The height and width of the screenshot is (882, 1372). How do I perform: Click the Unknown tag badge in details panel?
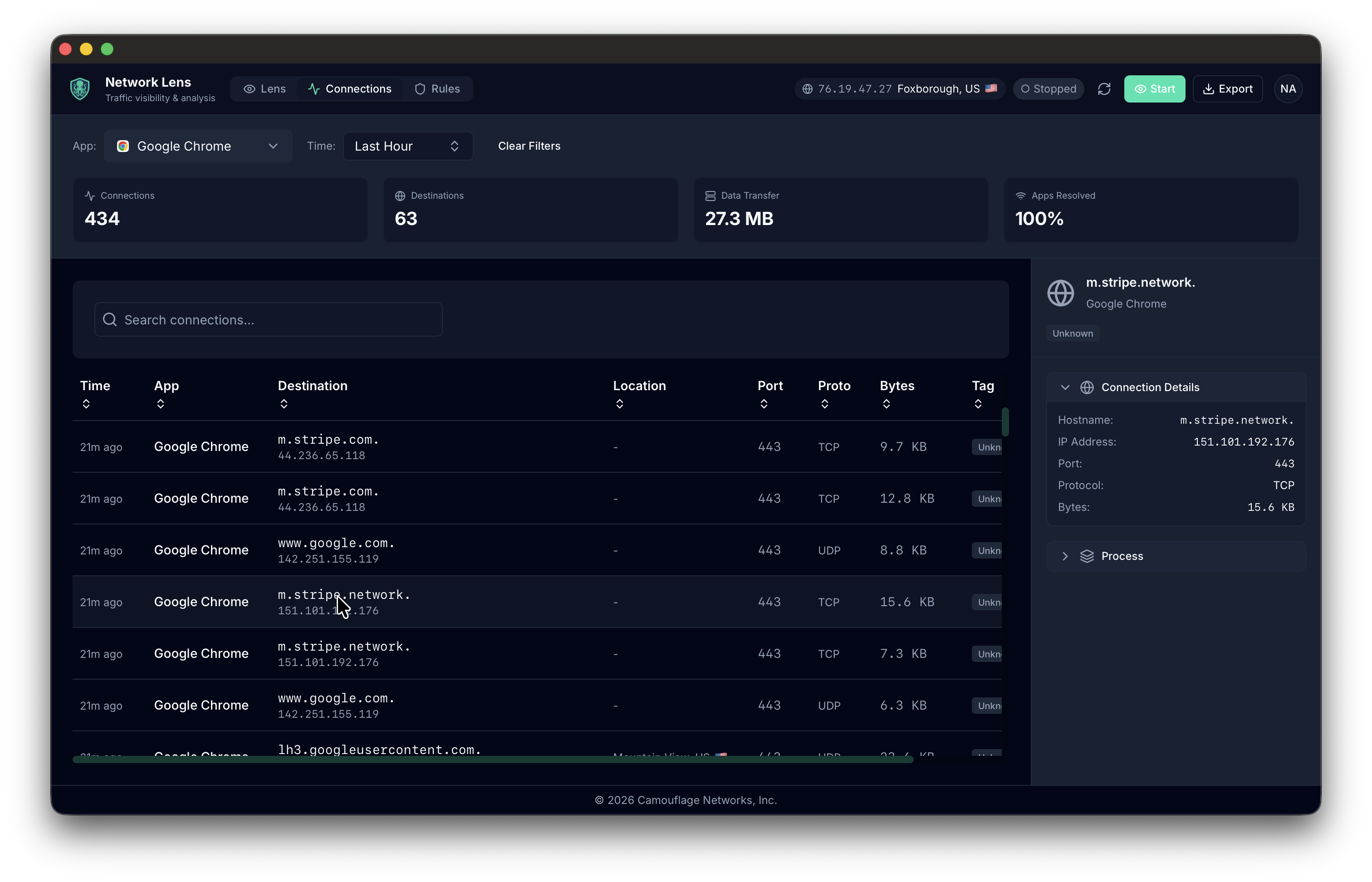click(1073, 333)
